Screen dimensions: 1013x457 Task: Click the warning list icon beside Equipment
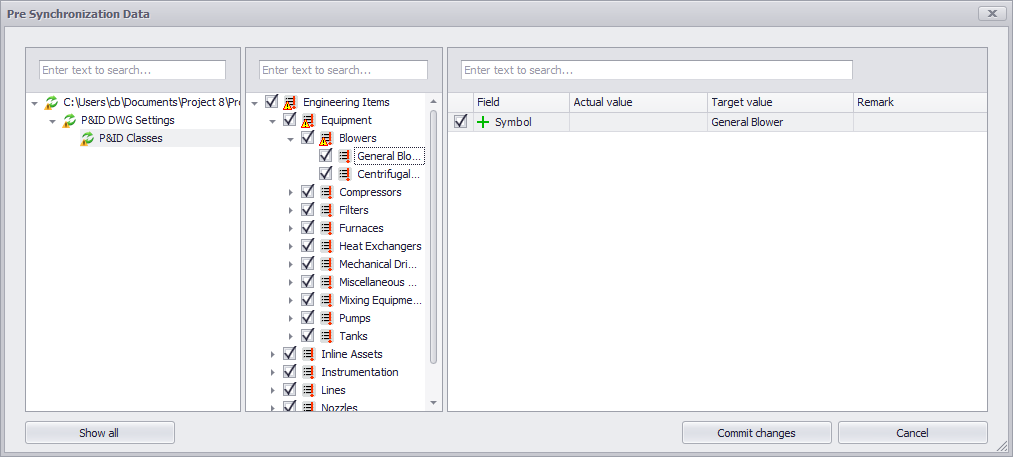(308, 120)
